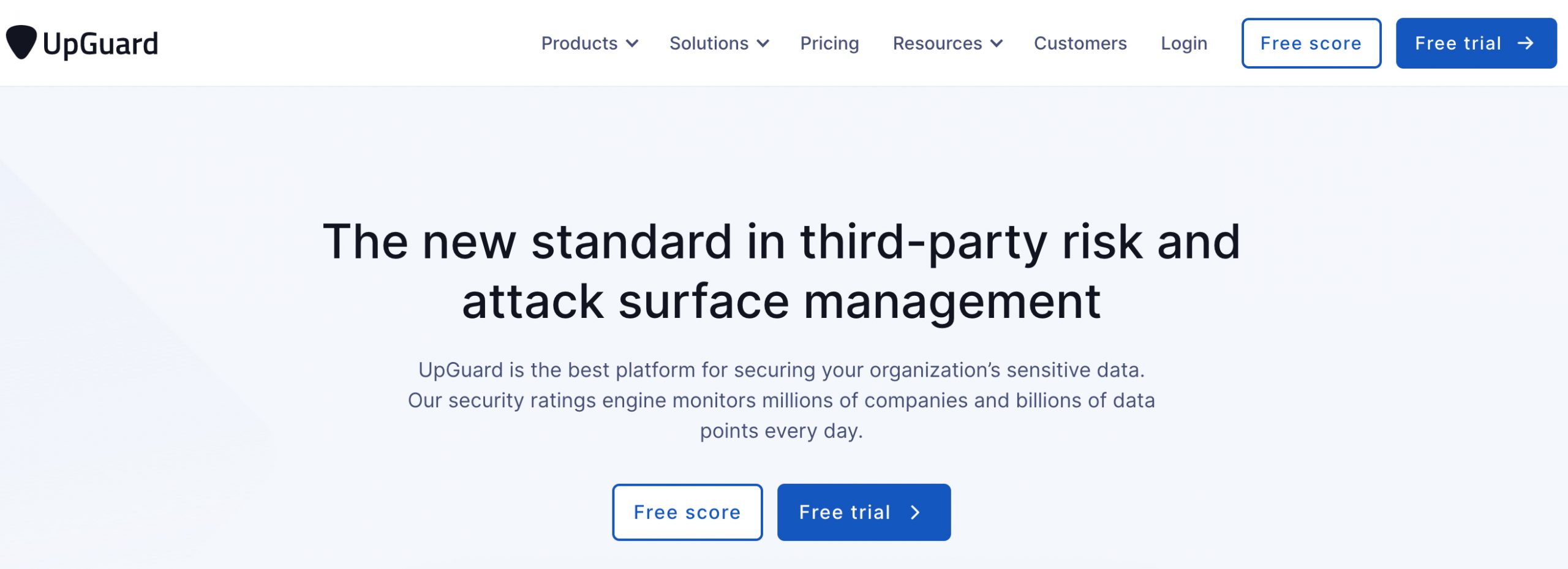The width and height of the screenshot is (1568, 569).
Task: Expand the chevron next to Resources
Action: tap(997, 43)
